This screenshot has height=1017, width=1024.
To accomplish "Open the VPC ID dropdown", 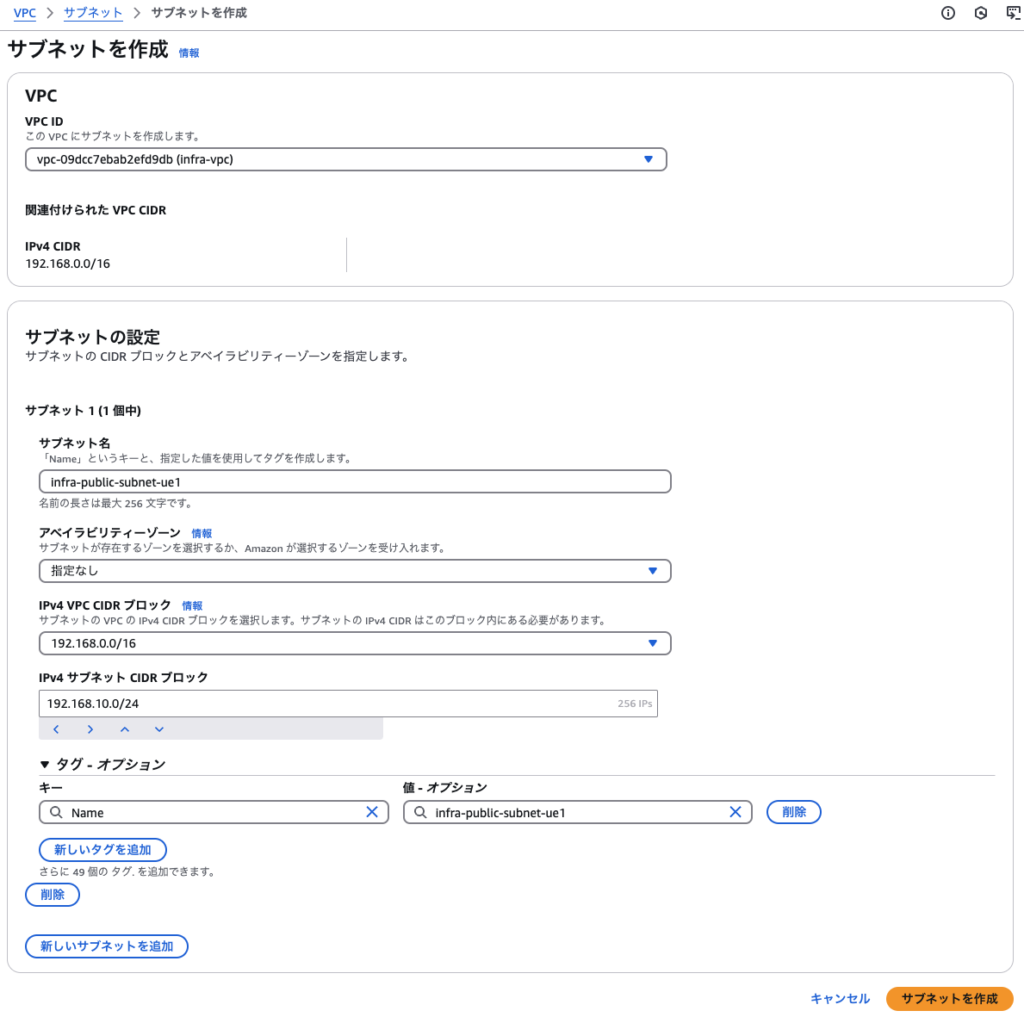I will [345, 159].
